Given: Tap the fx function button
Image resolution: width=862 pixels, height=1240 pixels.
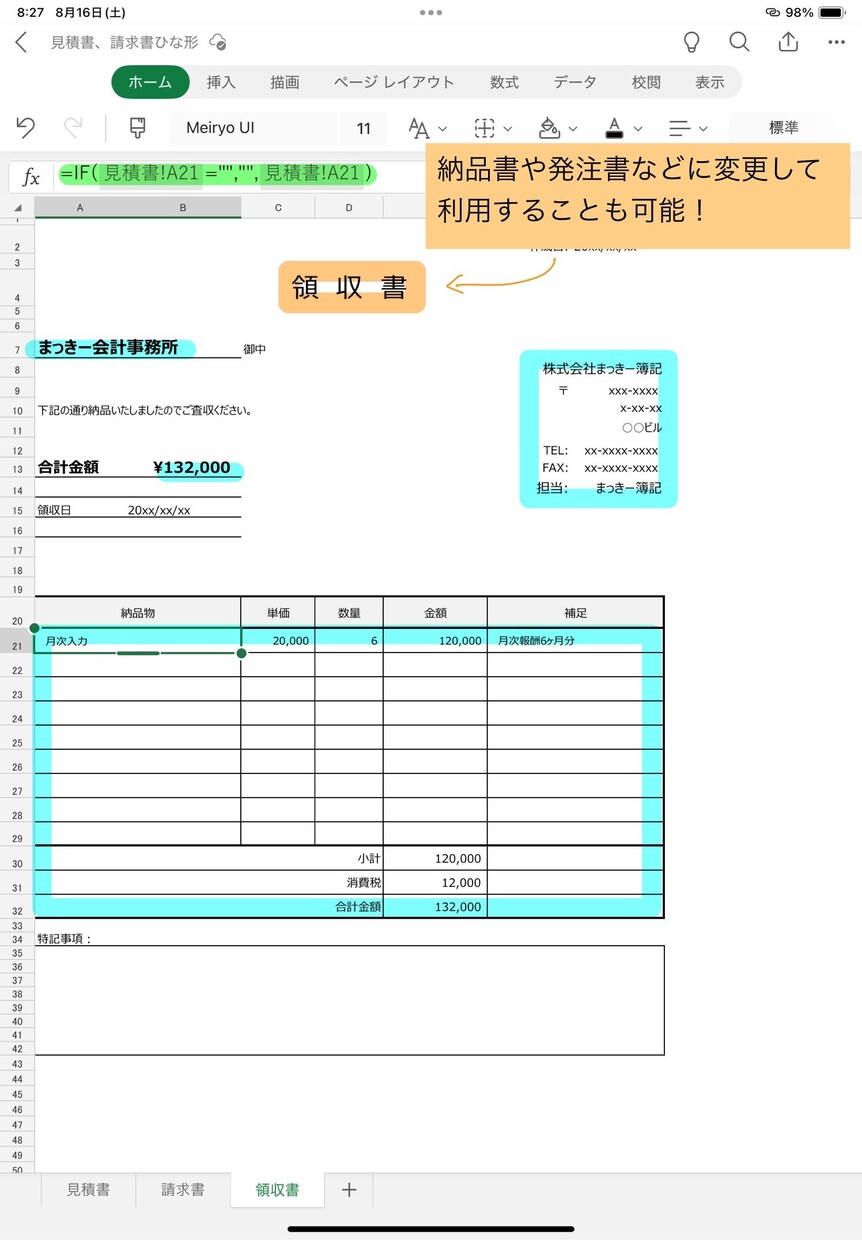Looking at the screenshot, I should click(32, 177).
